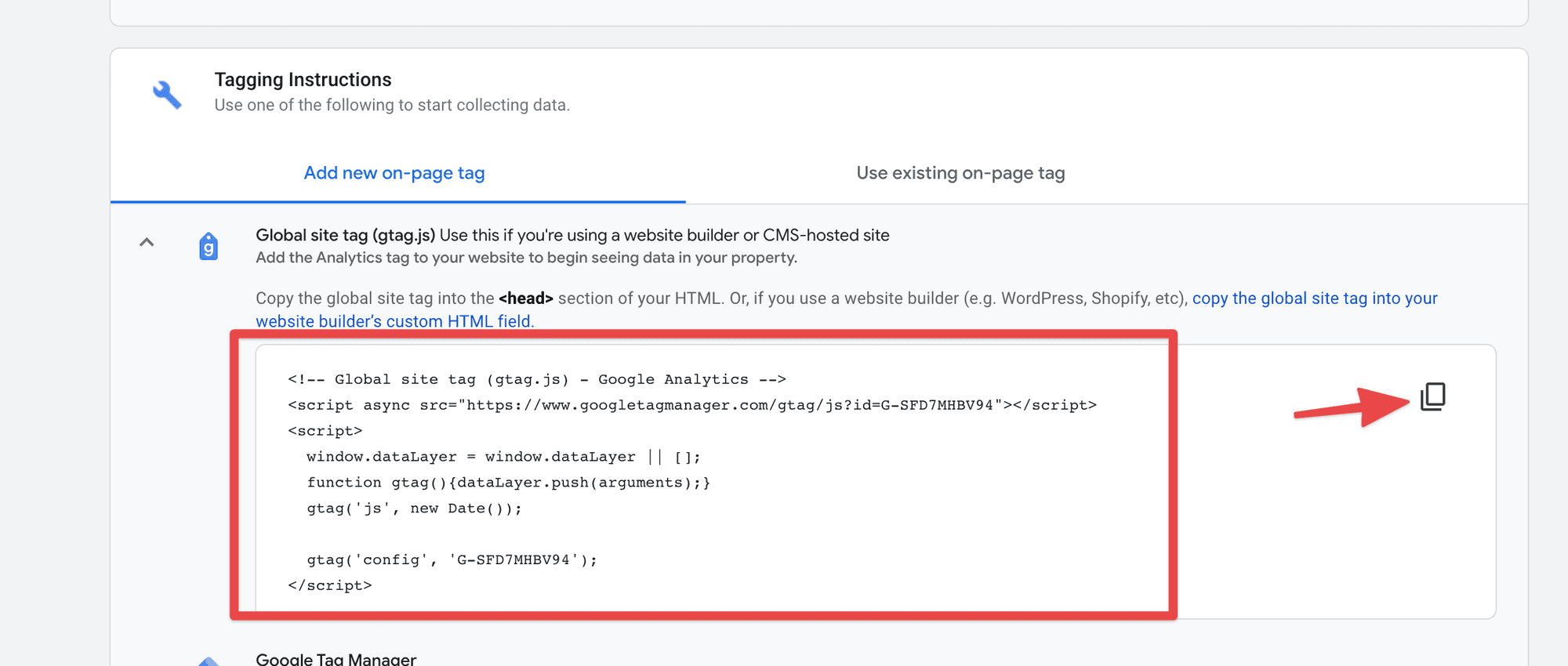The image size is (1568, 666).
Task: Click the gtag.js tag icon
Action: pyautogui.click(x=209, y=247)
